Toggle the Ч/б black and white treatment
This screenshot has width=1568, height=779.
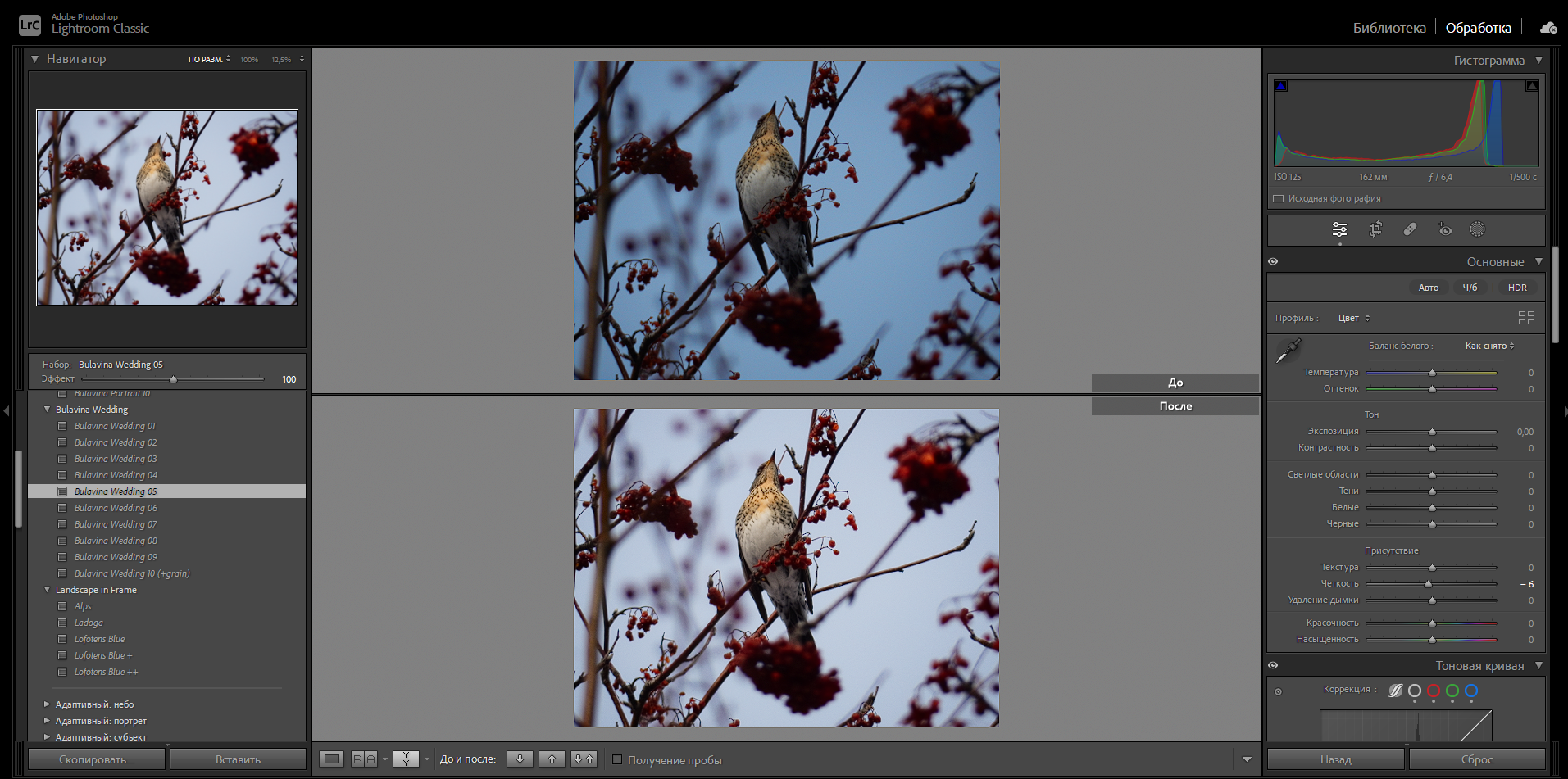pyautogui.click(x=1470, y=288)
